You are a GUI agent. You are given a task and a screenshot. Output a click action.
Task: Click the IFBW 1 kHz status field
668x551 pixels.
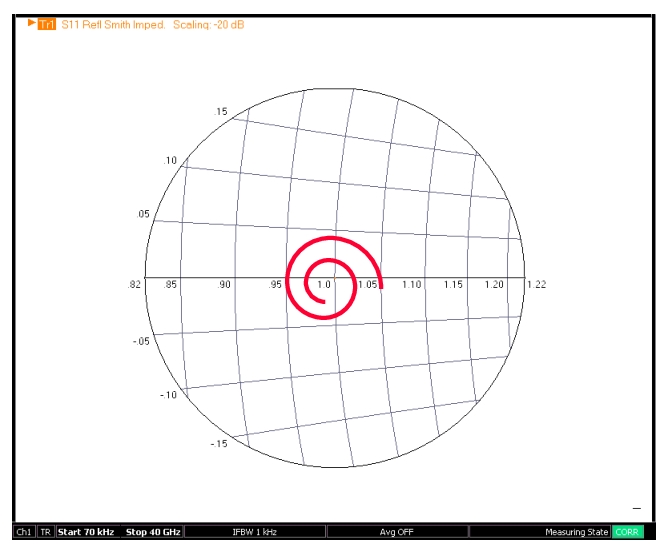coord(255,532)
